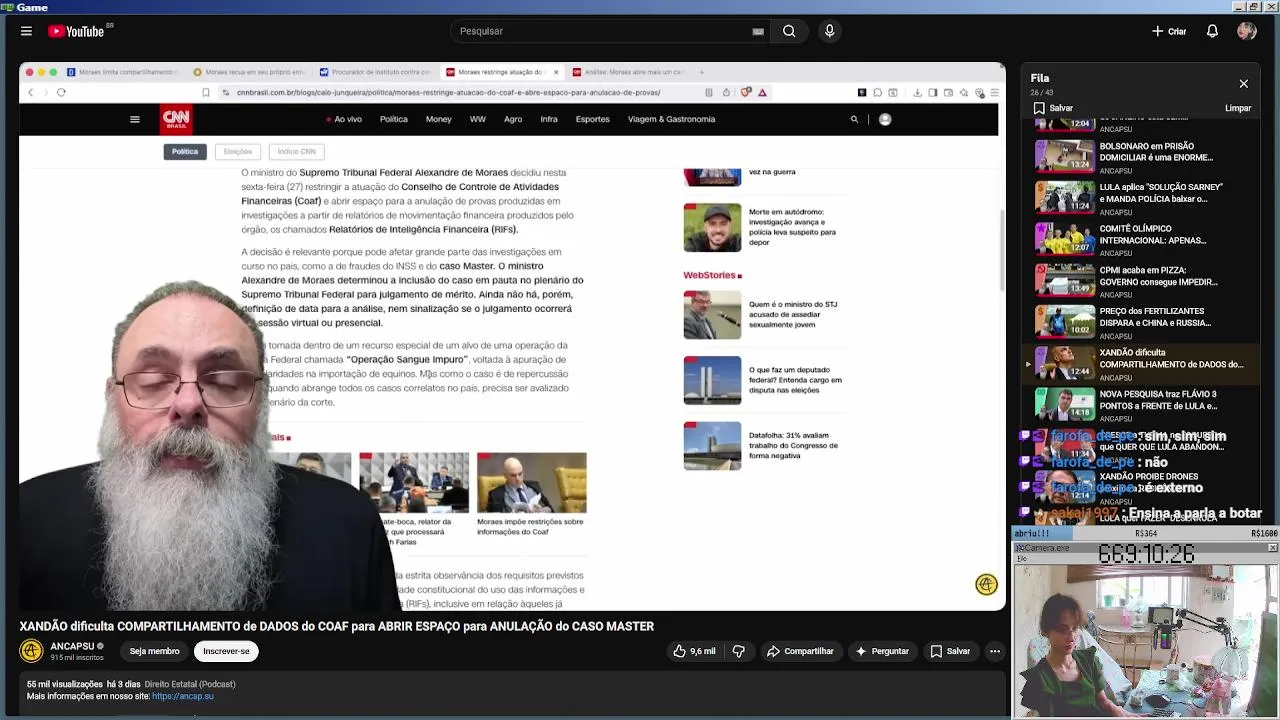Open the Perguntar ask feature
1280x720 pixels.
tap(881, 651)
